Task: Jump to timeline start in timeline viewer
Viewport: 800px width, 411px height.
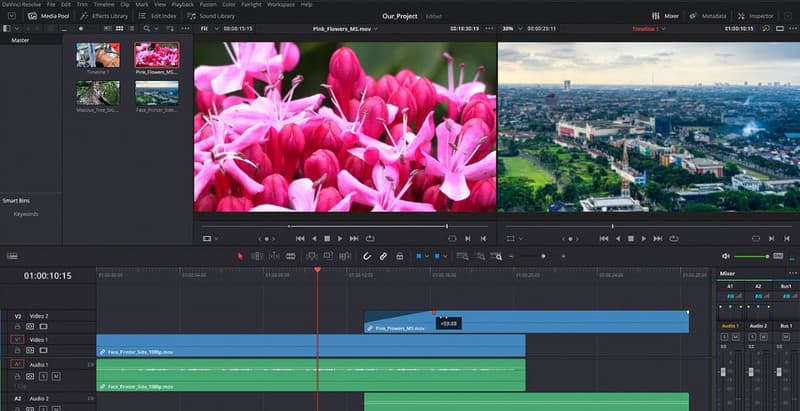Action: (604, 238)
